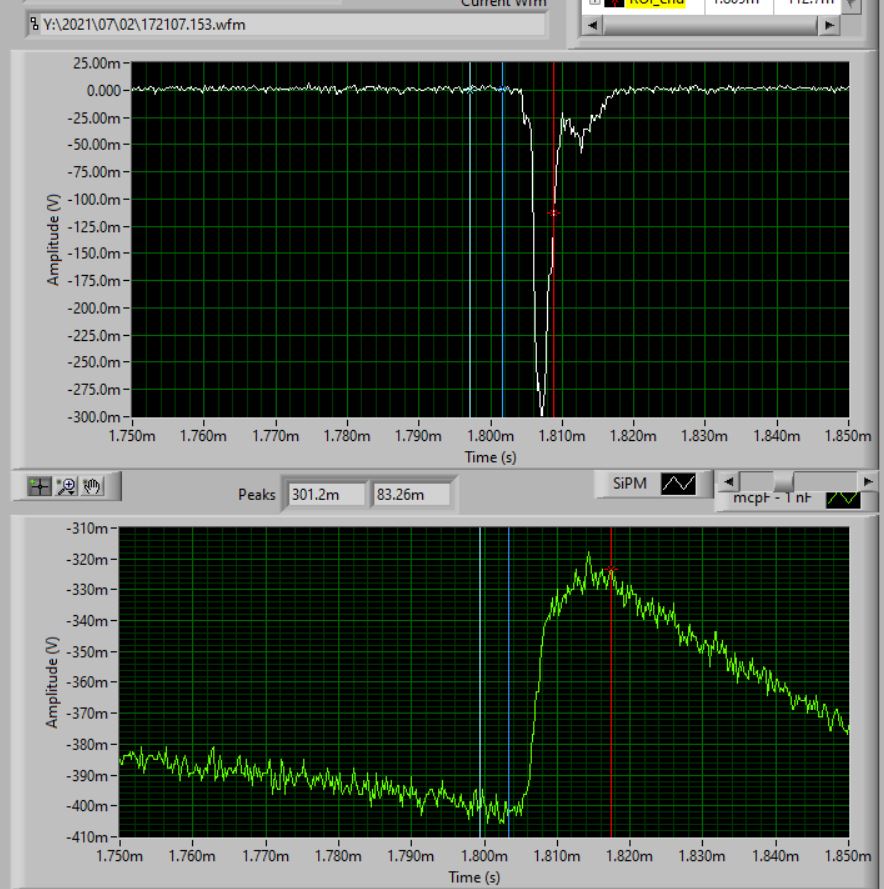Click the first Peaks value field 301.2m
Viewport: 884px width, 889px height.
(x=325, y=494)
